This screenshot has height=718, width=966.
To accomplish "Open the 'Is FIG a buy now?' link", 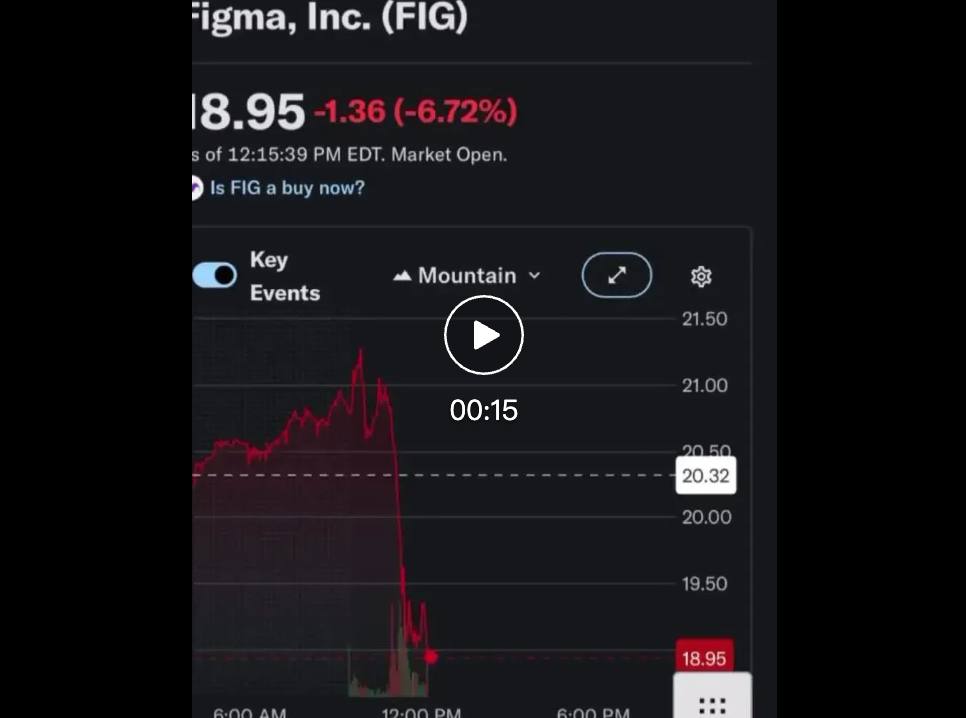I will tap(288, 188).
